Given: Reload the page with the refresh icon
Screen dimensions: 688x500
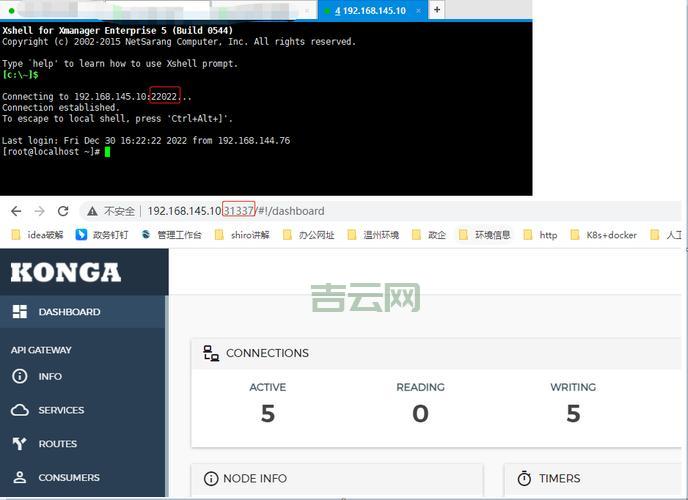Looking at the screenshot, I should tap(63, 211).
